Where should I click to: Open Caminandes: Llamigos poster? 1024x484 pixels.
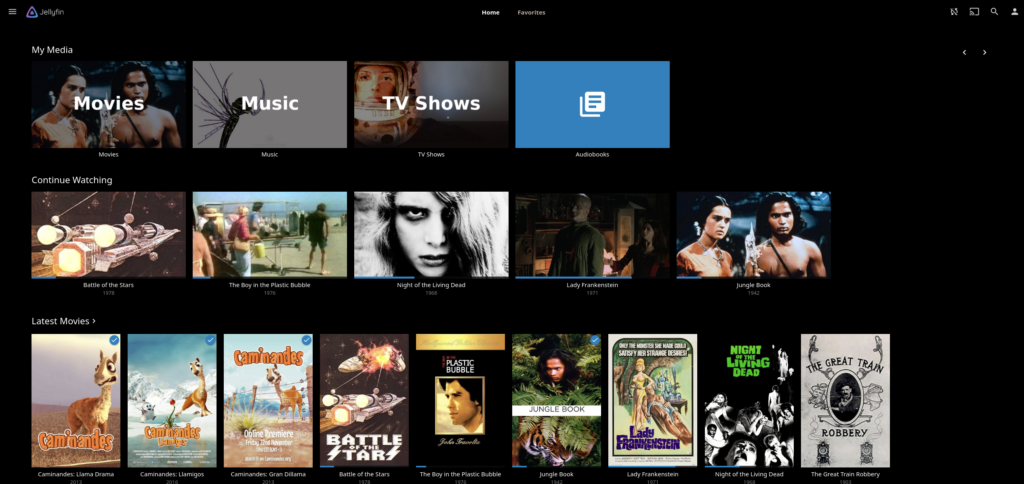172,401
